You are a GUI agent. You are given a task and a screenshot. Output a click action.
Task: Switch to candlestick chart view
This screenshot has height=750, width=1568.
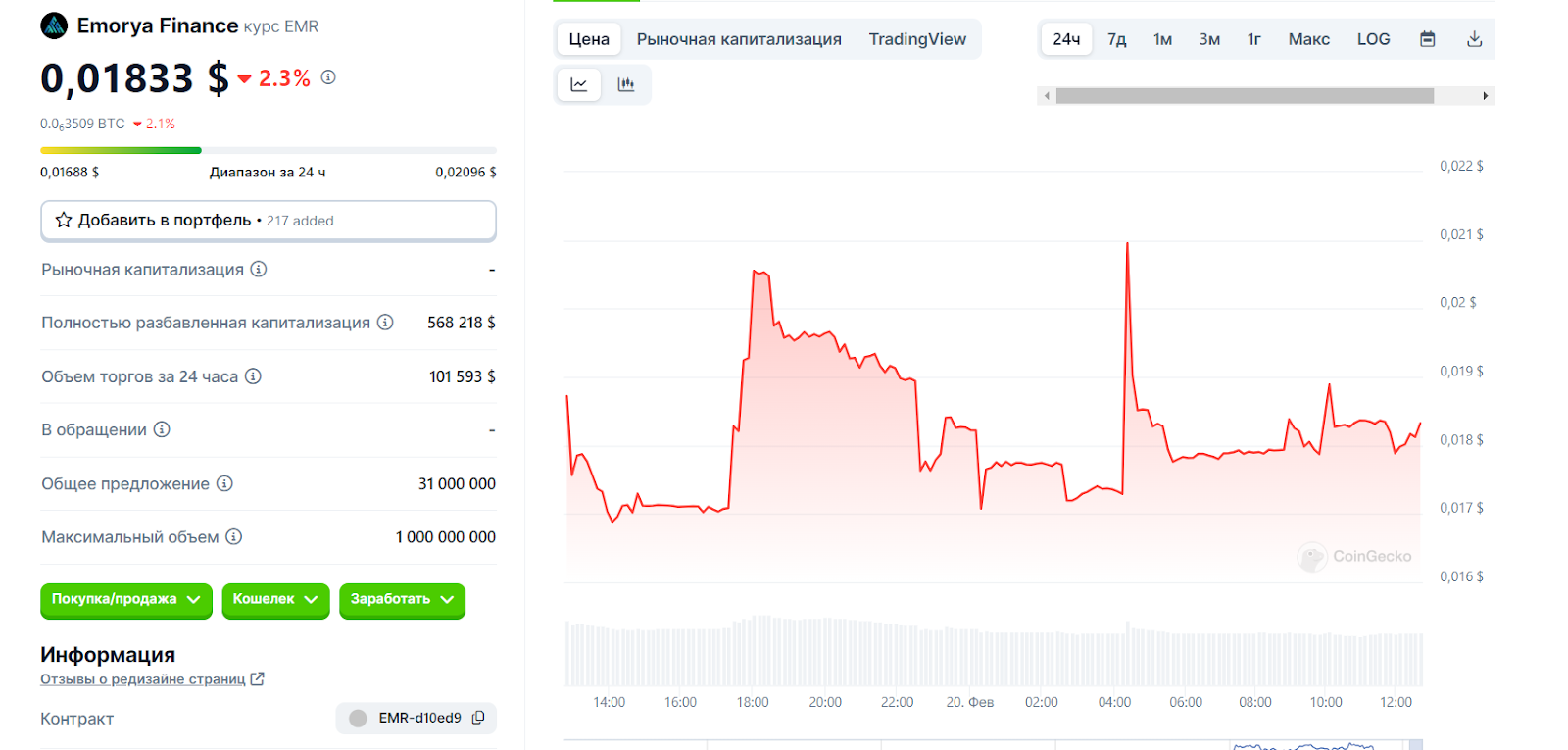626,84
